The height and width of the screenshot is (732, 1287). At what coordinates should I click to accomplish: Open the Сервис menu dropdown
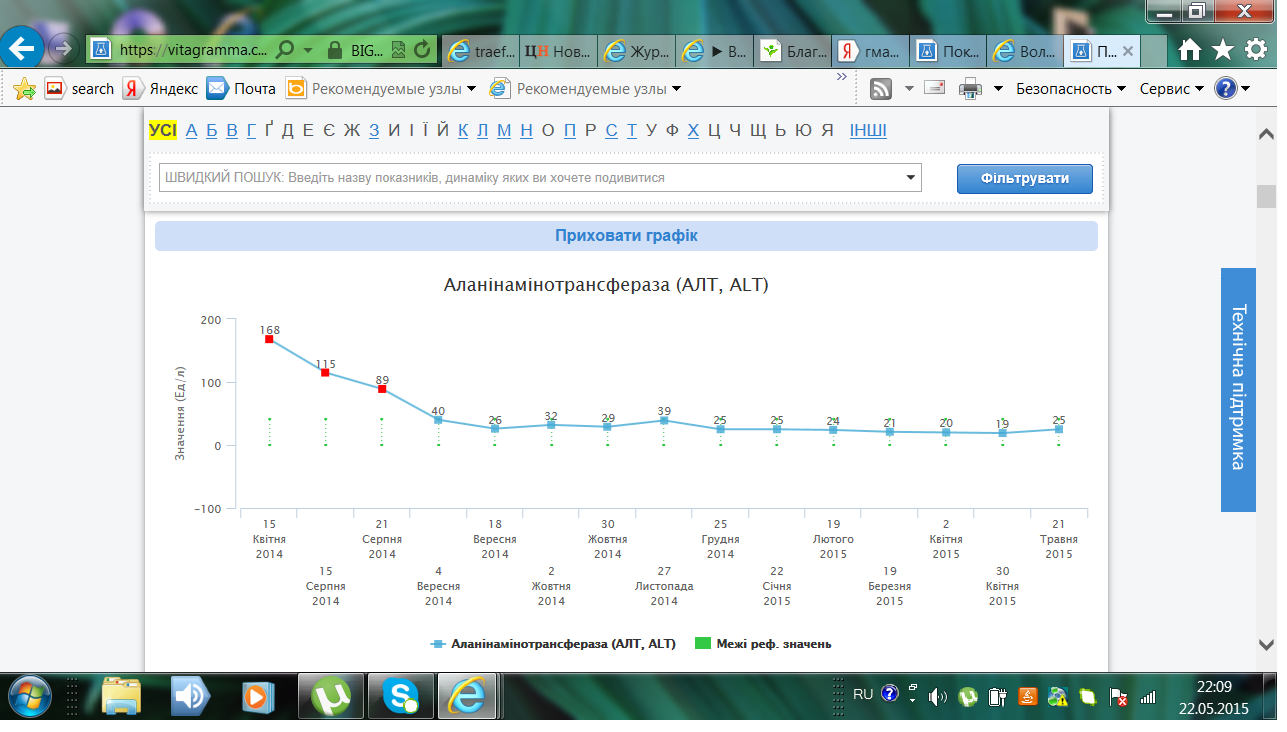[x=1172, y=89]
